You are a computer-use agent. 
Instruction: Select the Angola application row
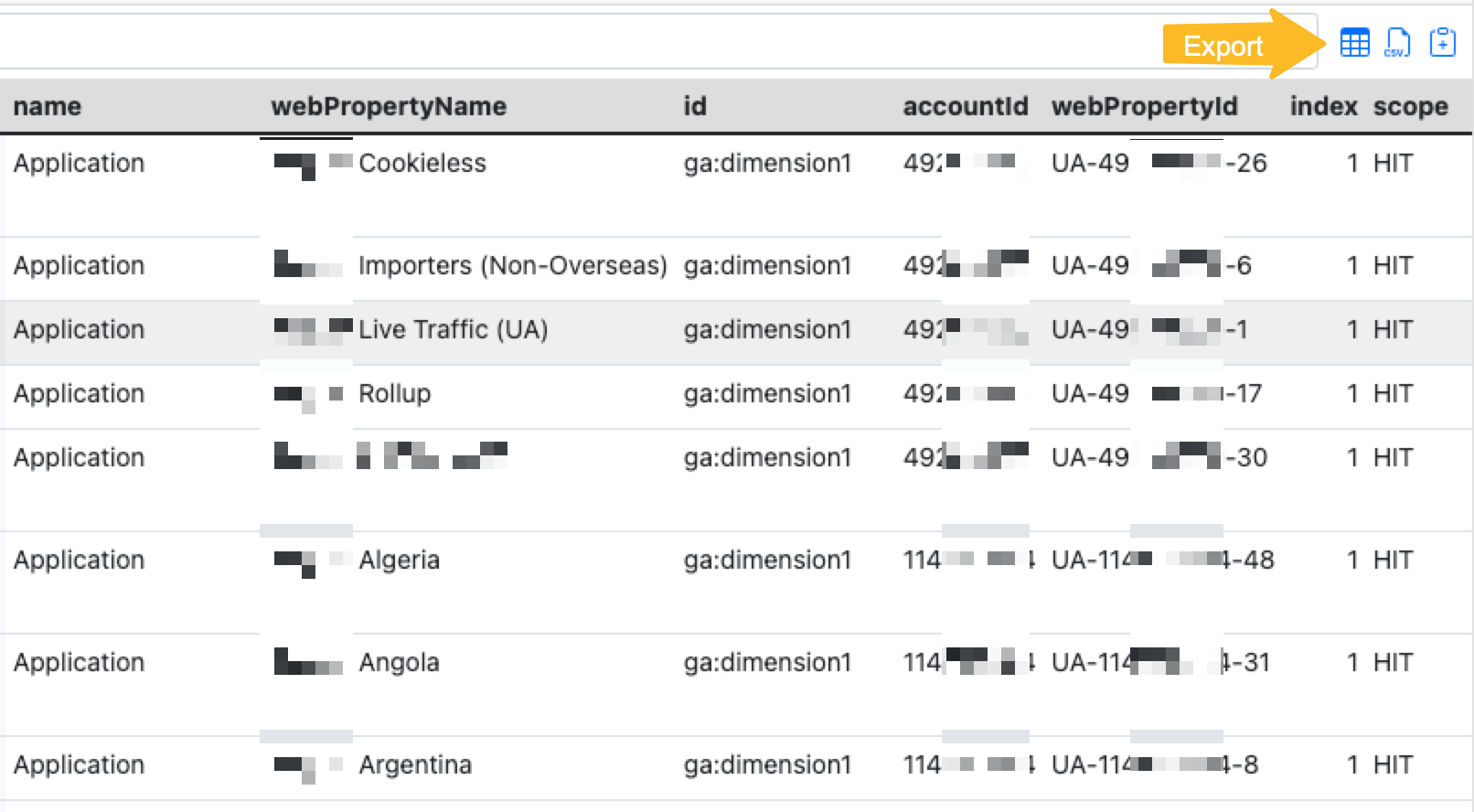click(x=398, y=662)
